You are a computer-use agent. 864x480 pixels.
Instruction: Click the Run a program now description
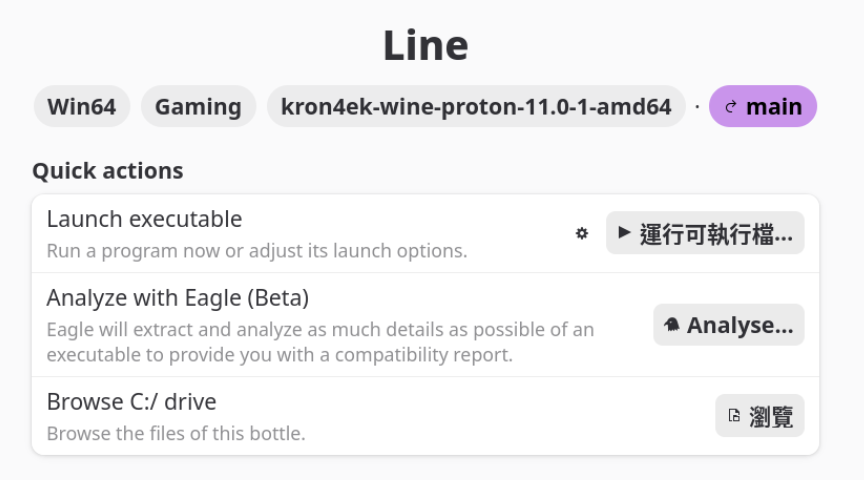coord(257,251)
